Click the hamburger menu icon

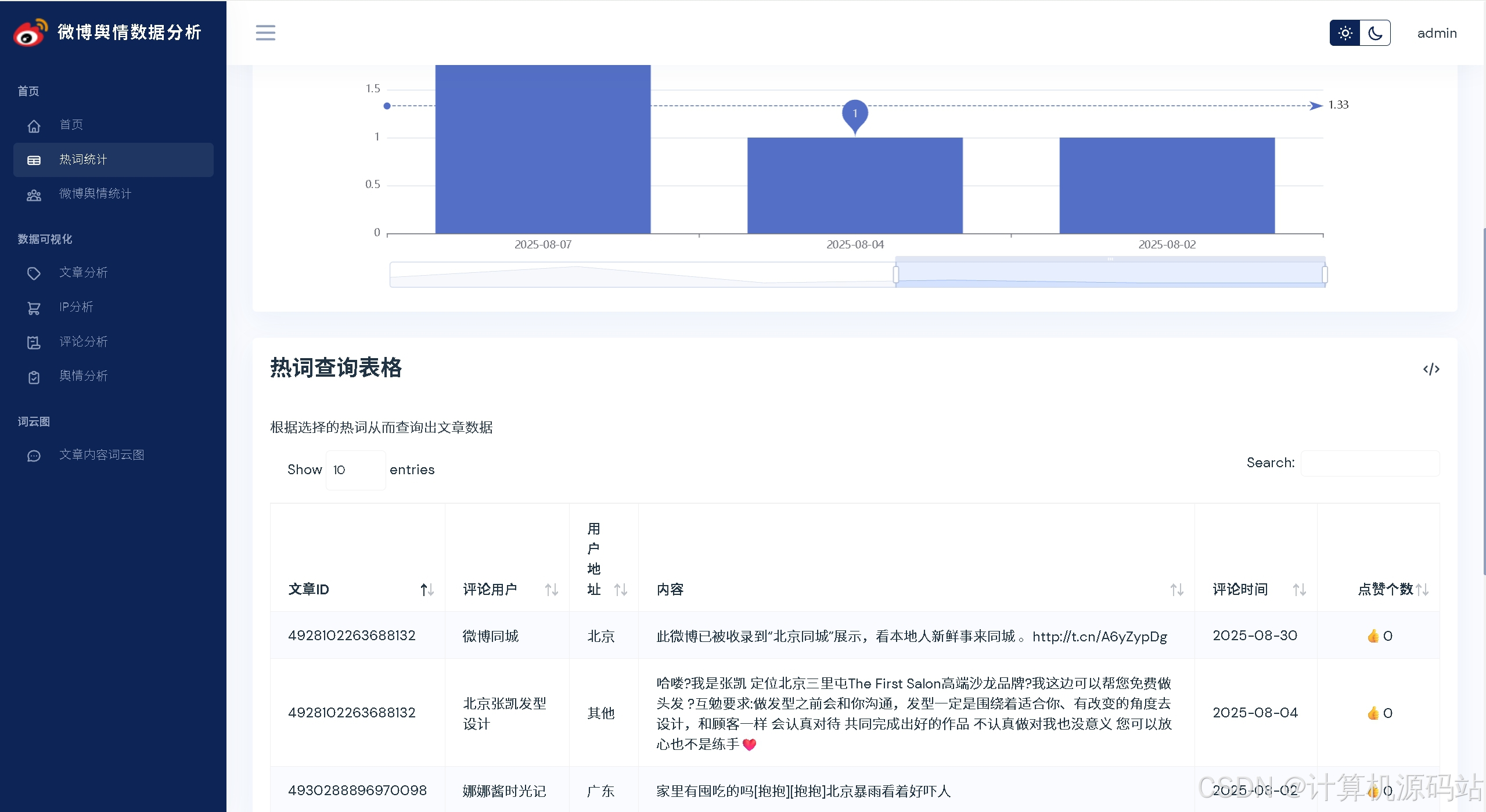tap(265, 33)
